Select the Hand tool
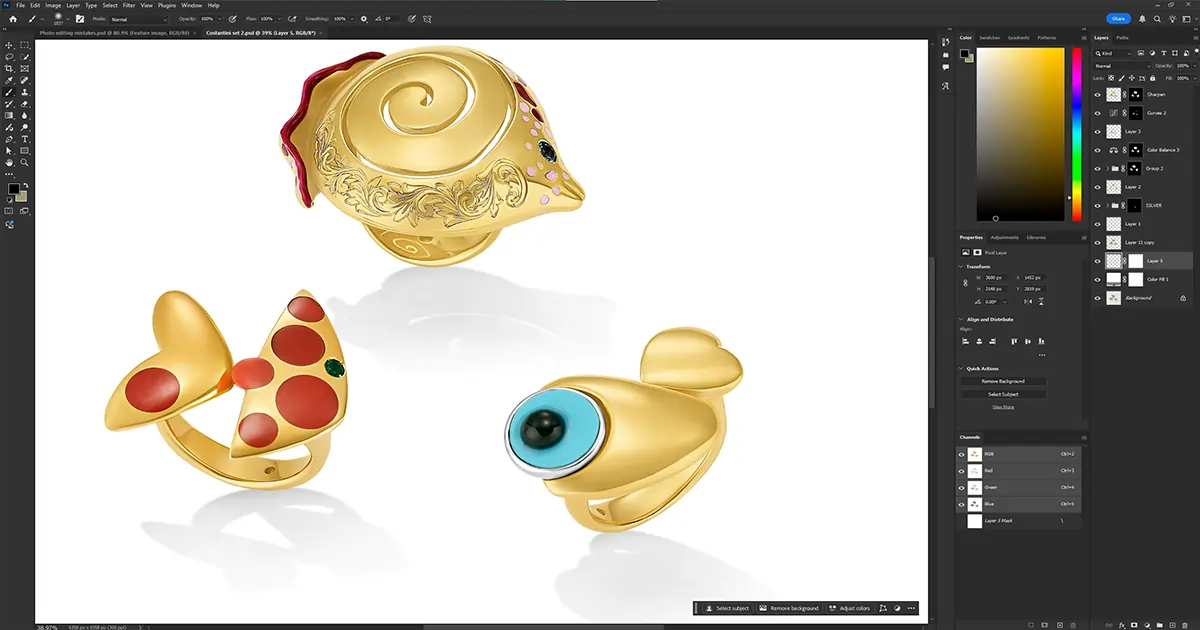Screen dimensions: 1200x630 pos(10,162)
